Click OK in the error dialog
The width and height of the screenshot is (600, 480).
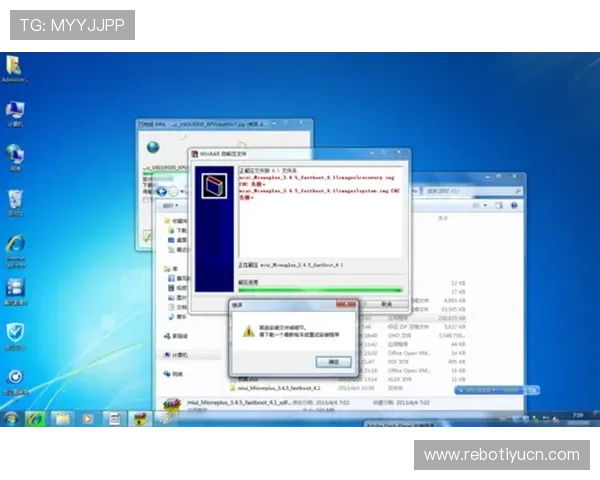(x=332, y=360)
